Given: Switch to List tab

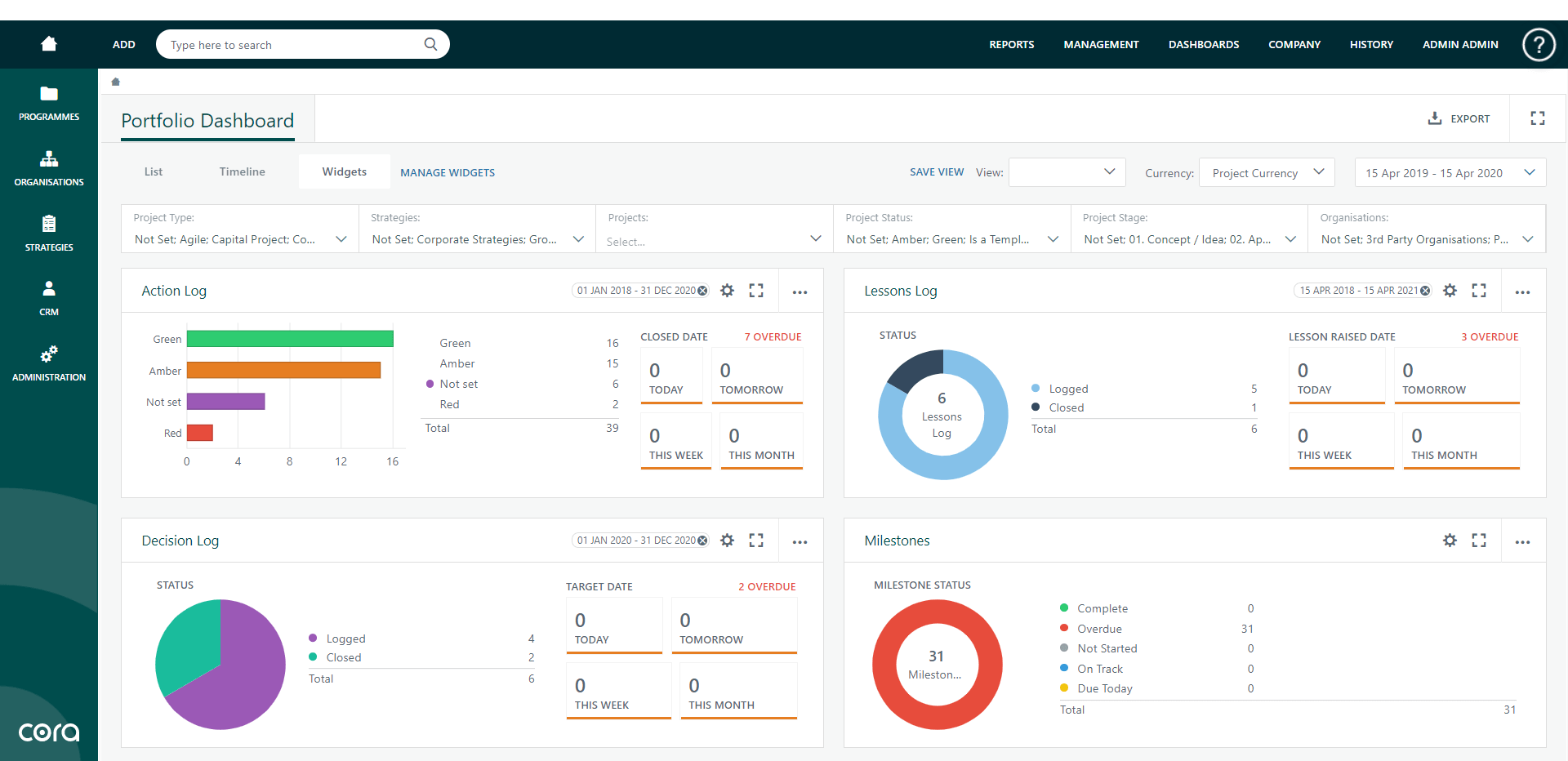Looking at the screenshot, I should (154, 171).
